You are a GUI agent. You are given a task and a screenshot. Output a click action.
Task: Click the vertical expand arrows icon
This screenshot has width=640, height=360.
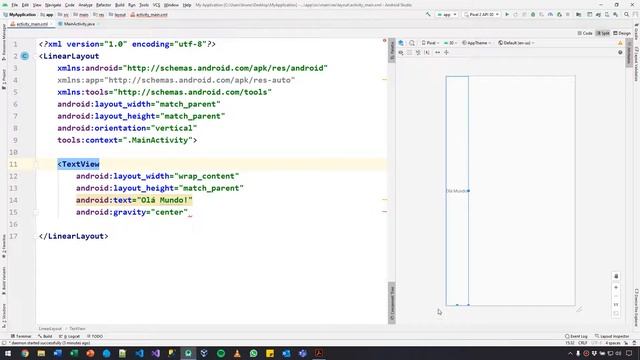click(x=446, y=53)
